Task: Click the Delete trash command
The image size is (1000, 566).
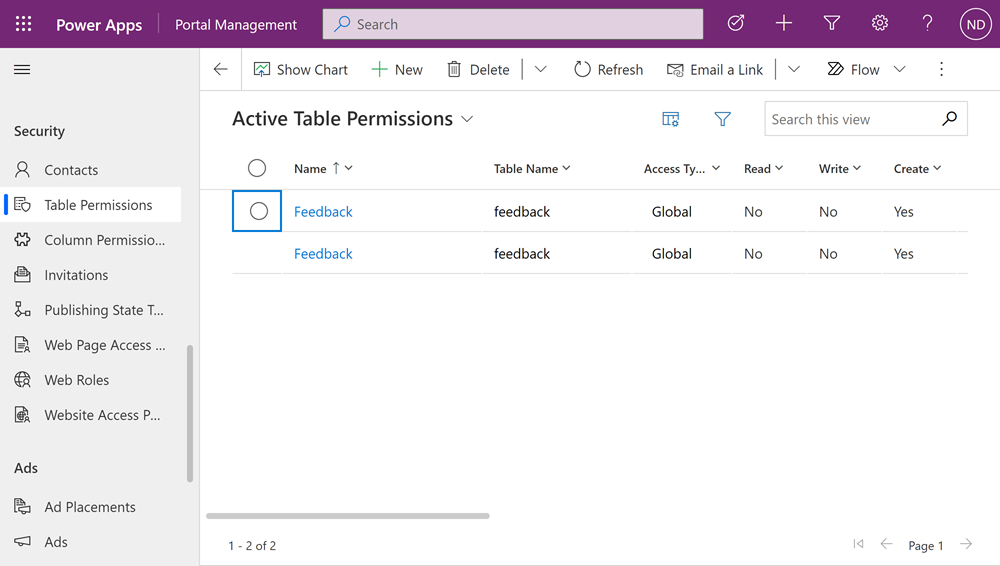Action: [478, 70]
